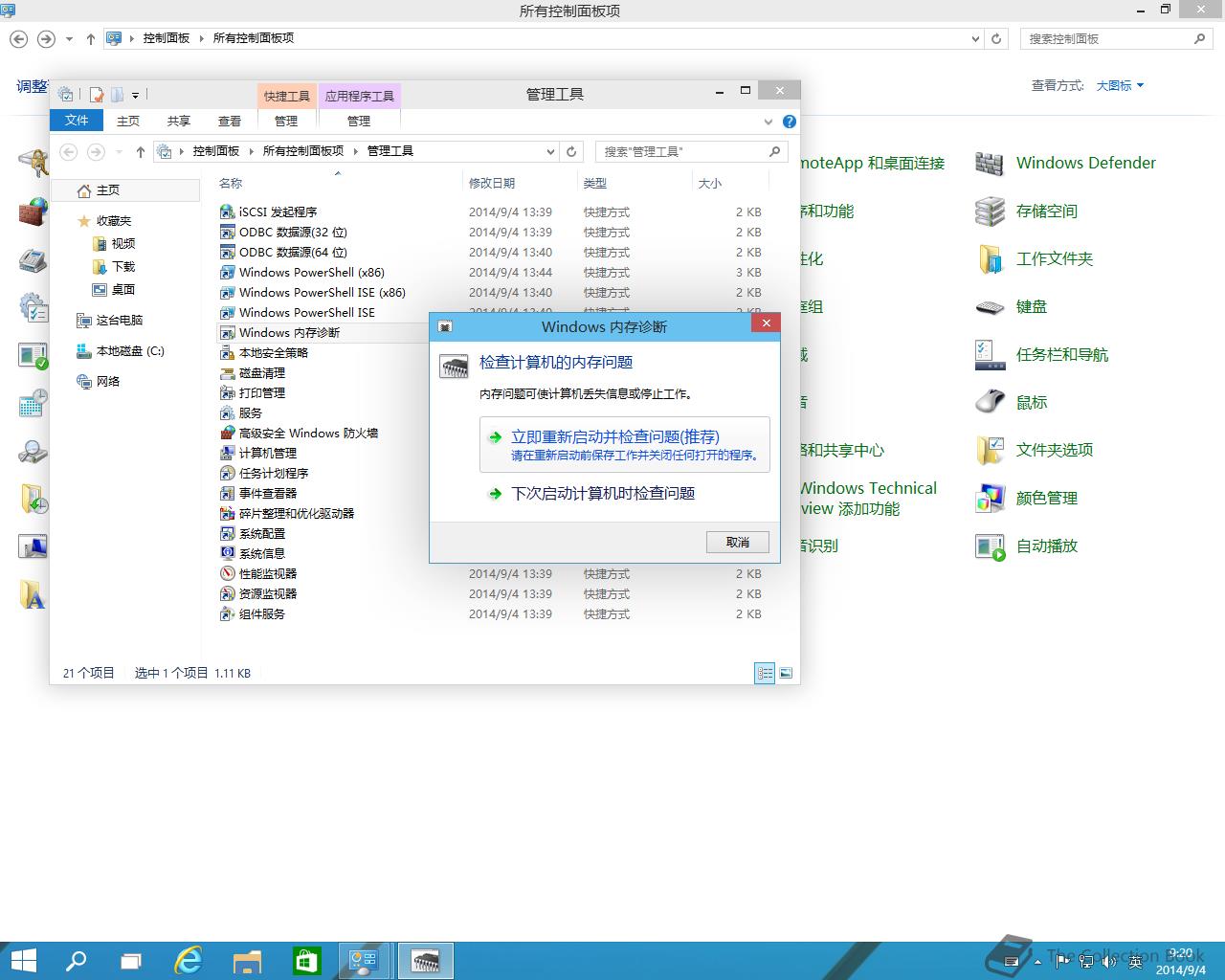Select the 本地安全策略 icon
This screenshot has width=1225, height=980.
click(x=227, y=352)
